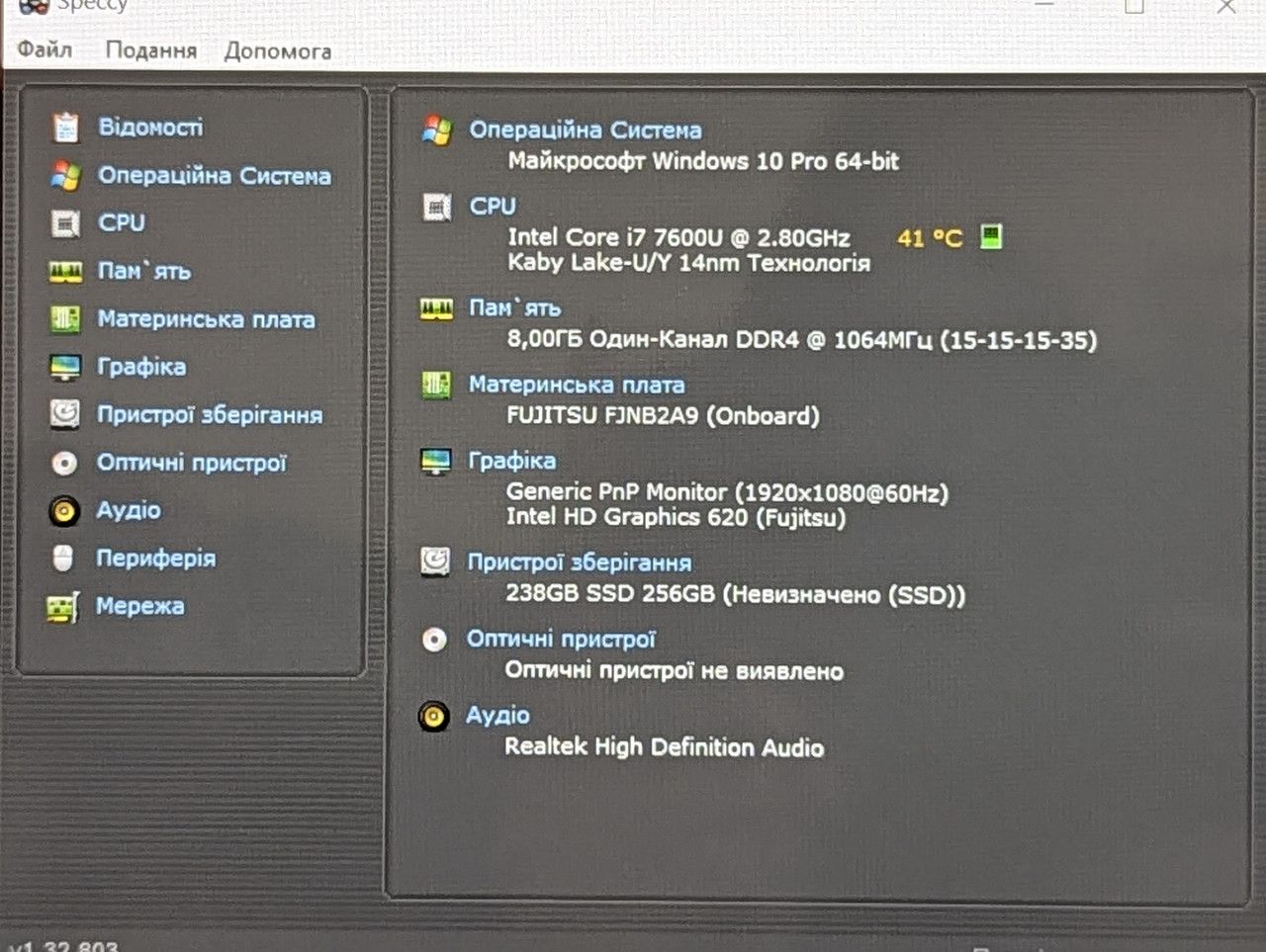Click the FUJITSU FJNB2A9 (Onboard) text
The image size is (1266, 952).
[x=663, y=416]
